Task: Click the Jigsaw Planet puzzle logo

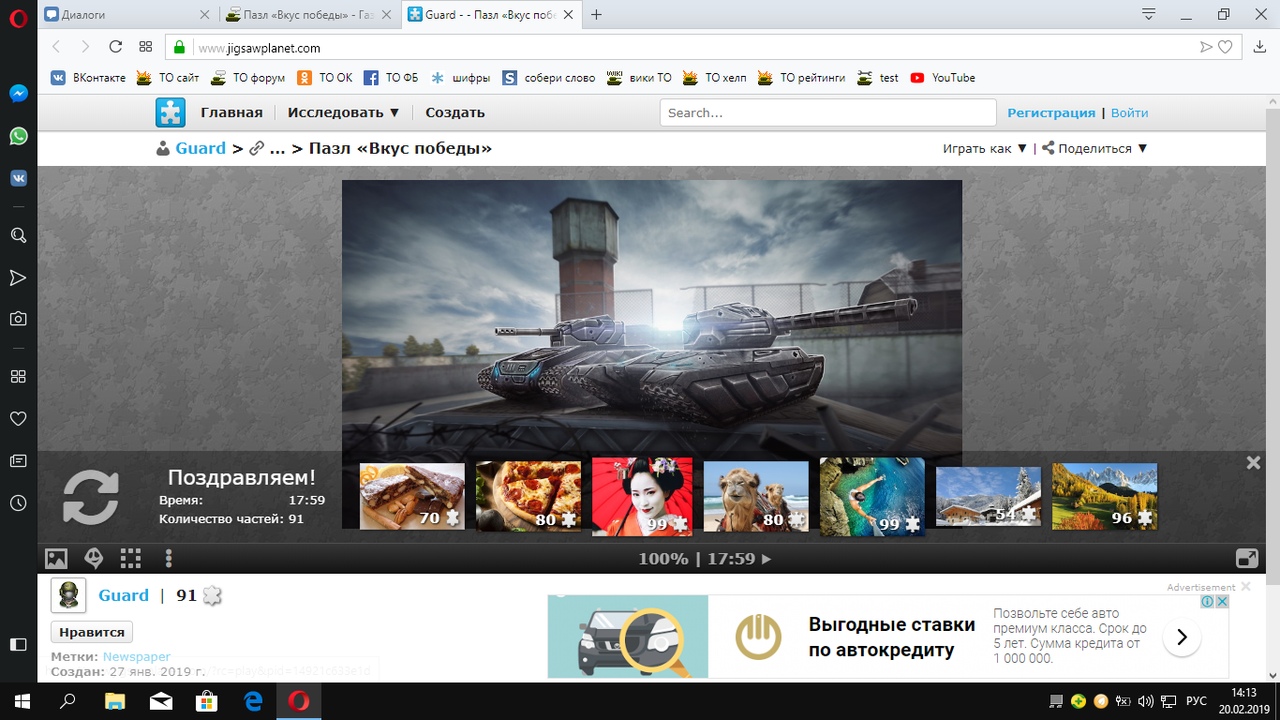Action: (x=170, y=112)
